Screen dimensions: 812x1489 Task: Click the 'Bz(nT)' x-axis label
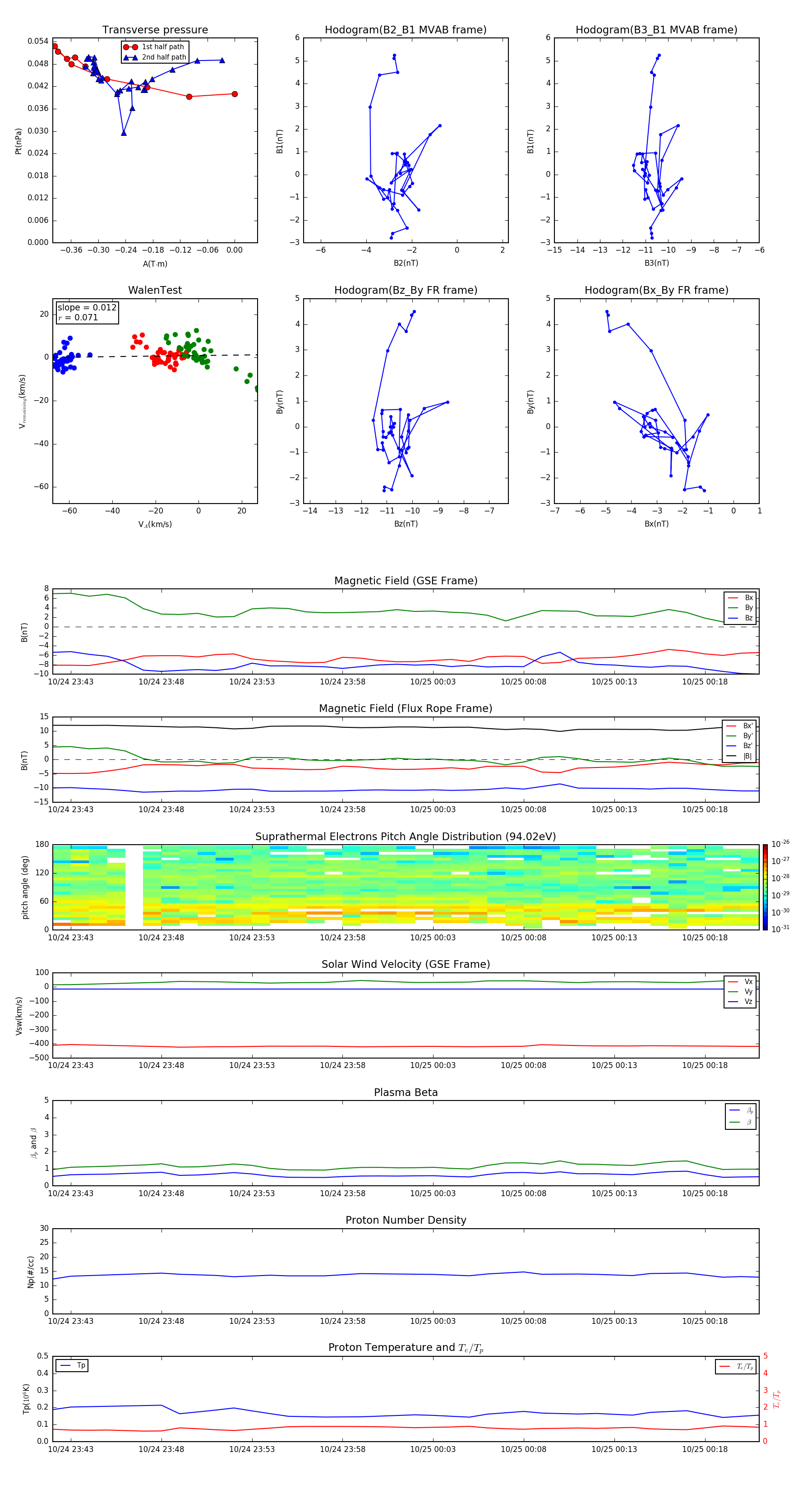[x=406, y=524]
